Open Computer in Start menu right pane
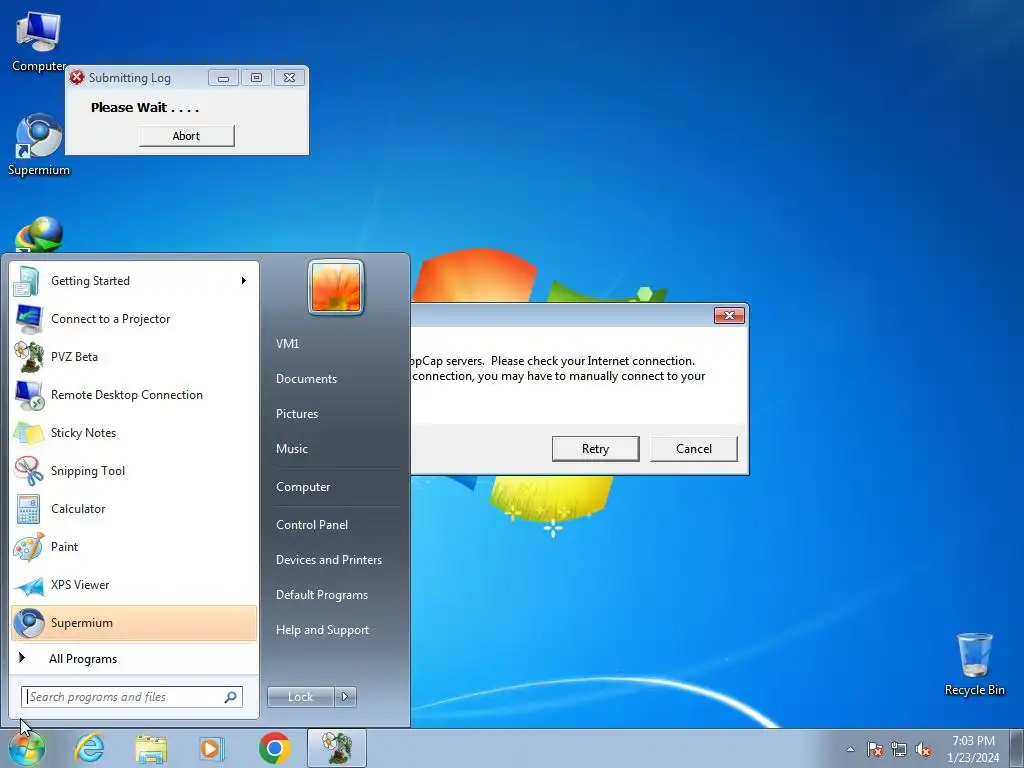Image resolution: width=1024 pixels, height=768 pixels. 303,487
